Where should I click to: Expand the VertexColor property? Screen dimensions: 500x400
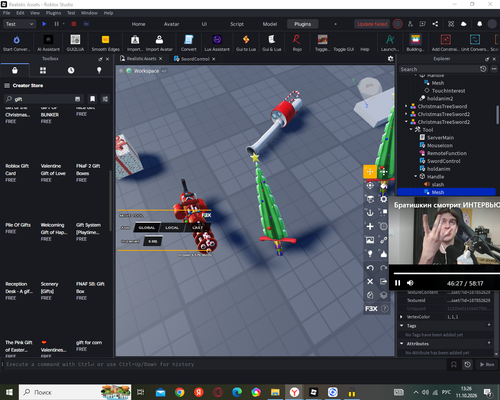[x=401, y=317]
